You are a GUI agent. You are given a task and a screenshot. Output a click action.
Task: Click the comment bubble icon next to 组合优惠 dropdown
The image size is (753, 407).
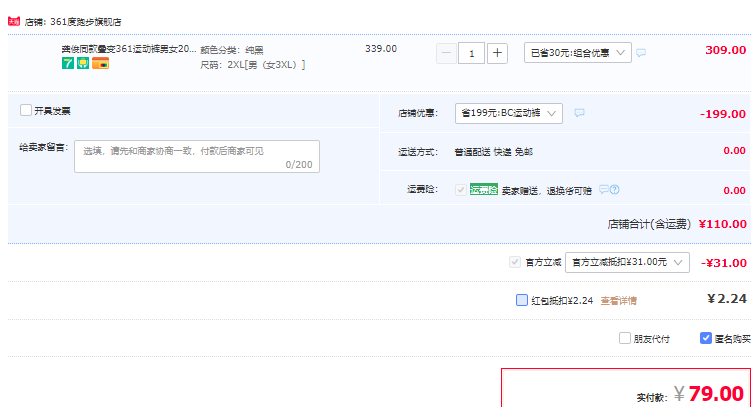[x=641, y=53]
